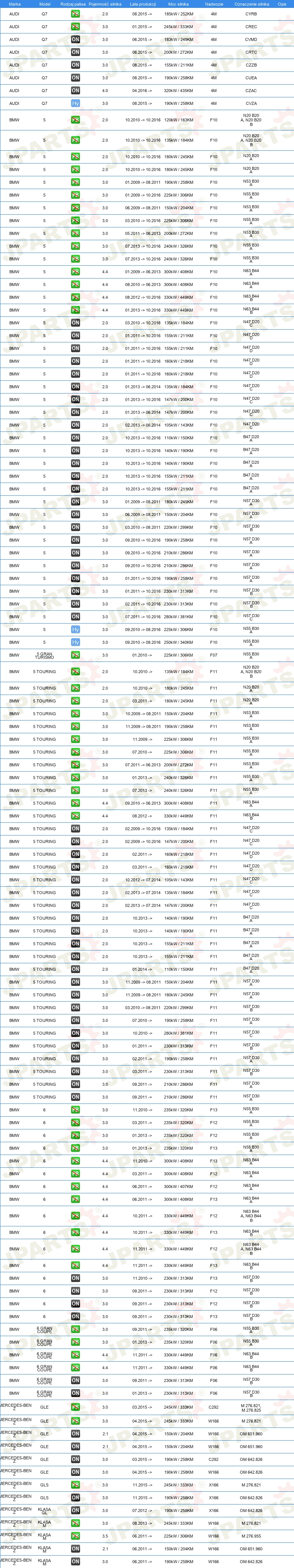Screen dimensions: 294x1568
Task: Click the Lata produkcji column header
Action: tap(142, 4)
